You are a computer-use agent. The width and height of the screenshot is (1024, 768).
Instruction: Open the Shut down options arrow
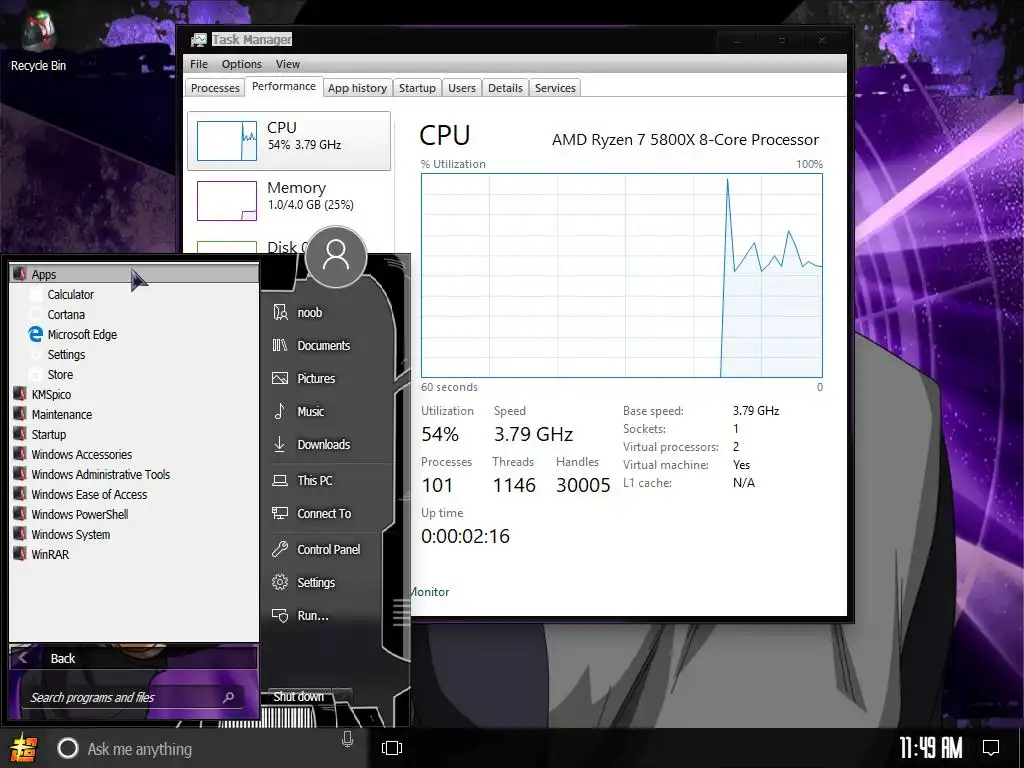343,697
